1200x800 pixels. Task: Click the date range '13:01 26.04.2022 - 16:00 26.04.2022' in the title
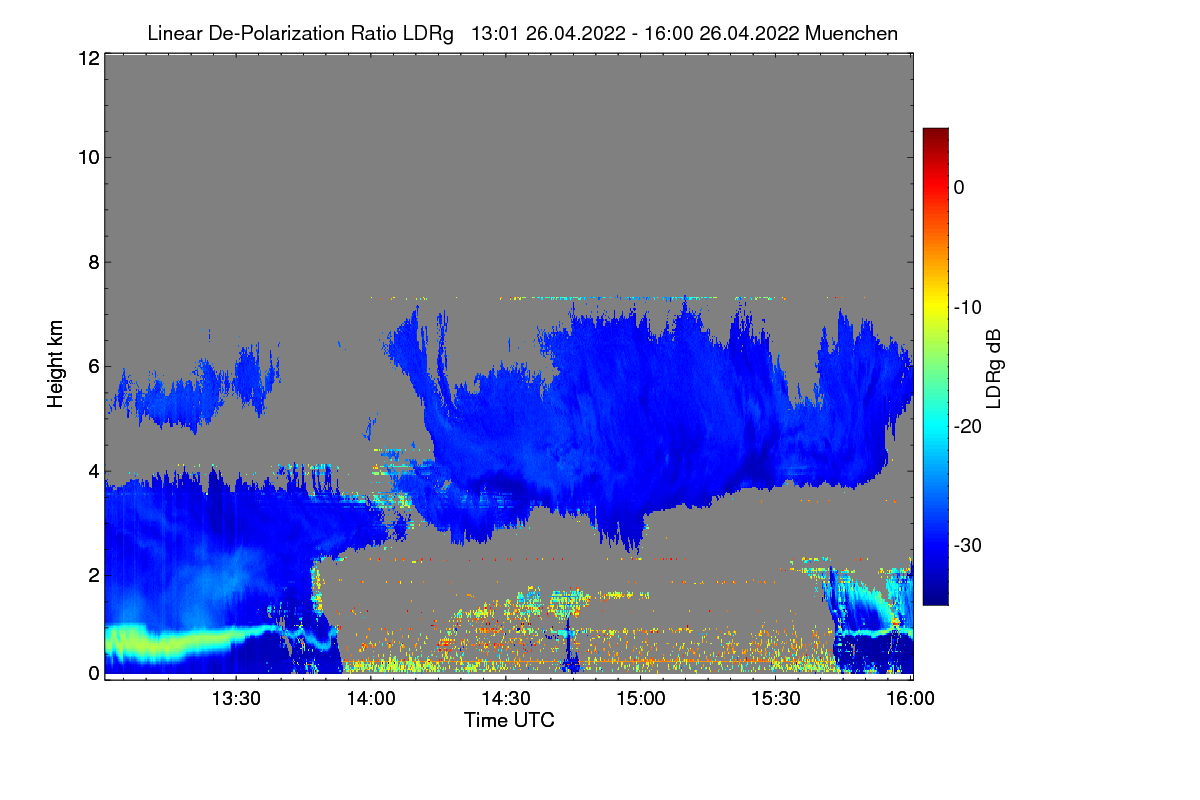click(634, 33)
